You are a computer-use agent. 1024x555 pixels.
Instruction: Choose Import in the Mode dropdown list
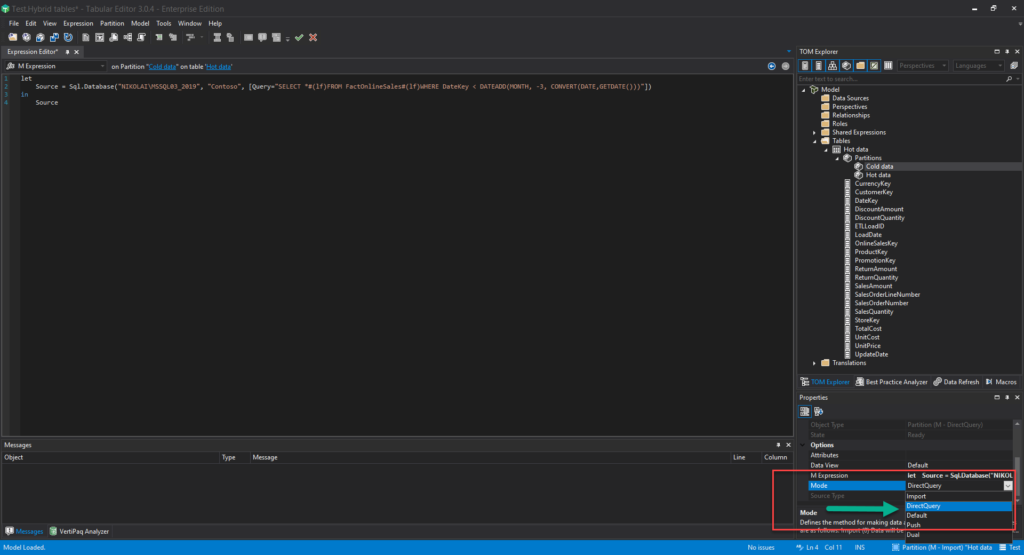point(958,496)
